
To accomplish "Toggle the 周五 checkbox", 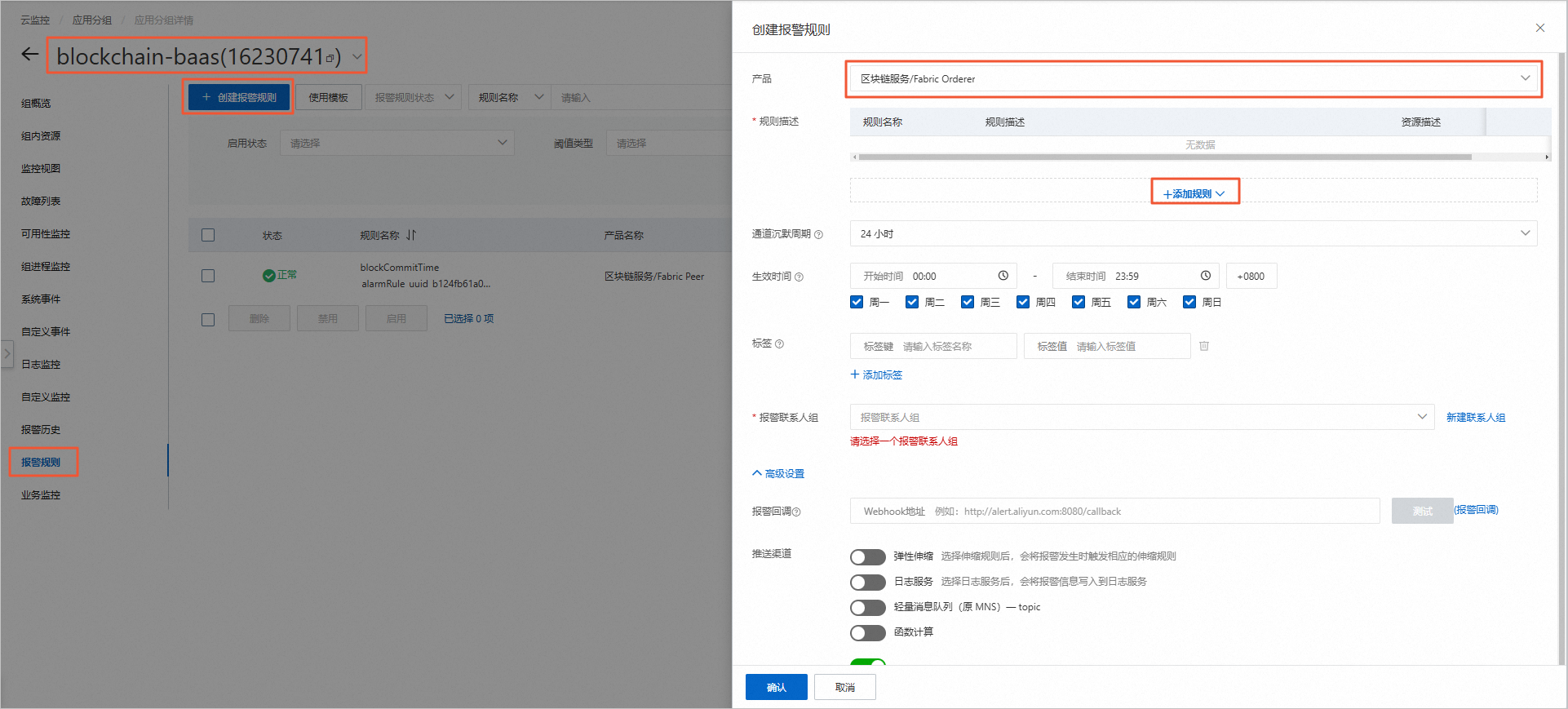I will 1079,302.
